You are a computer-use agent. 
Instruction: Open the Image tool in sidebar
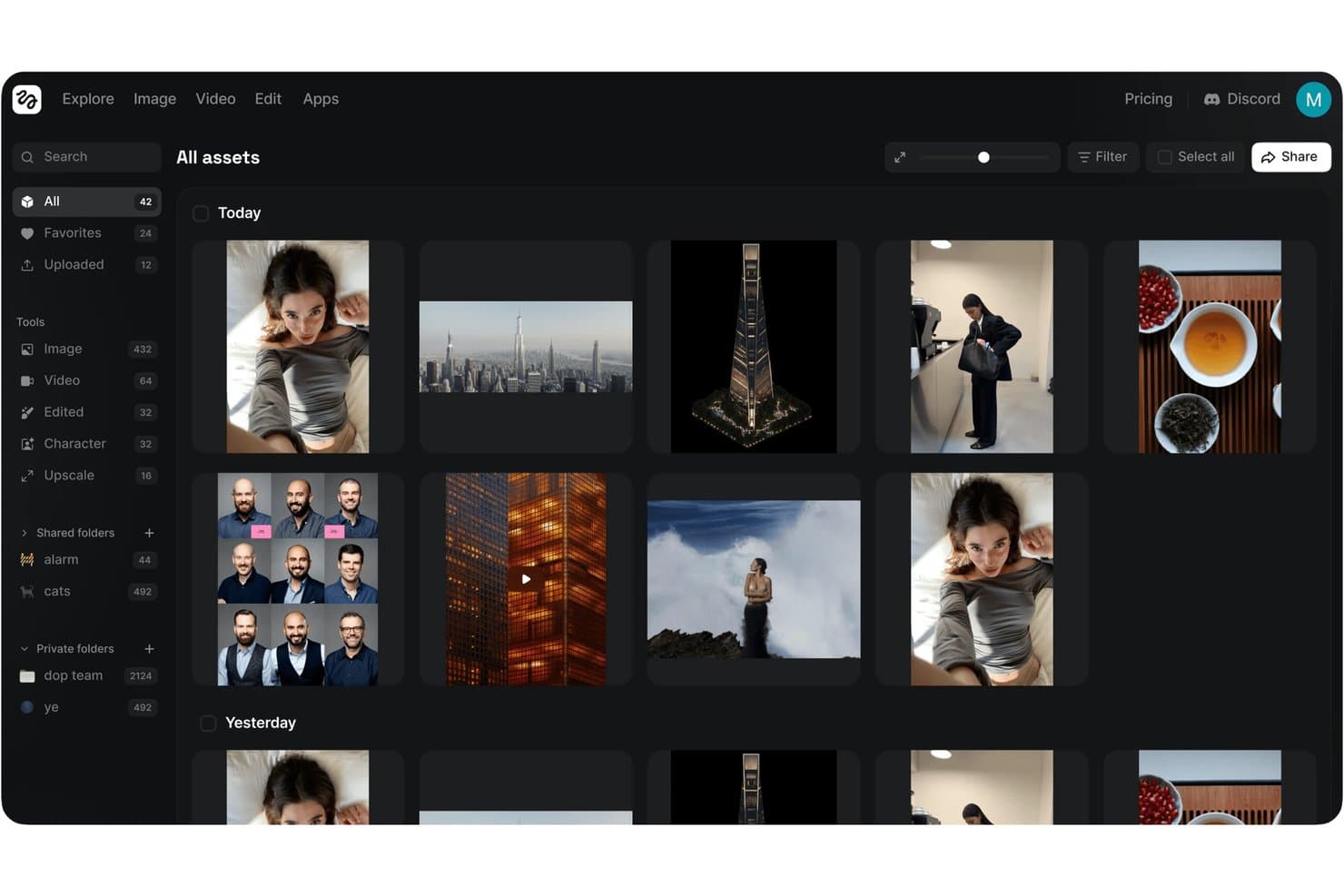coord(87,349)
